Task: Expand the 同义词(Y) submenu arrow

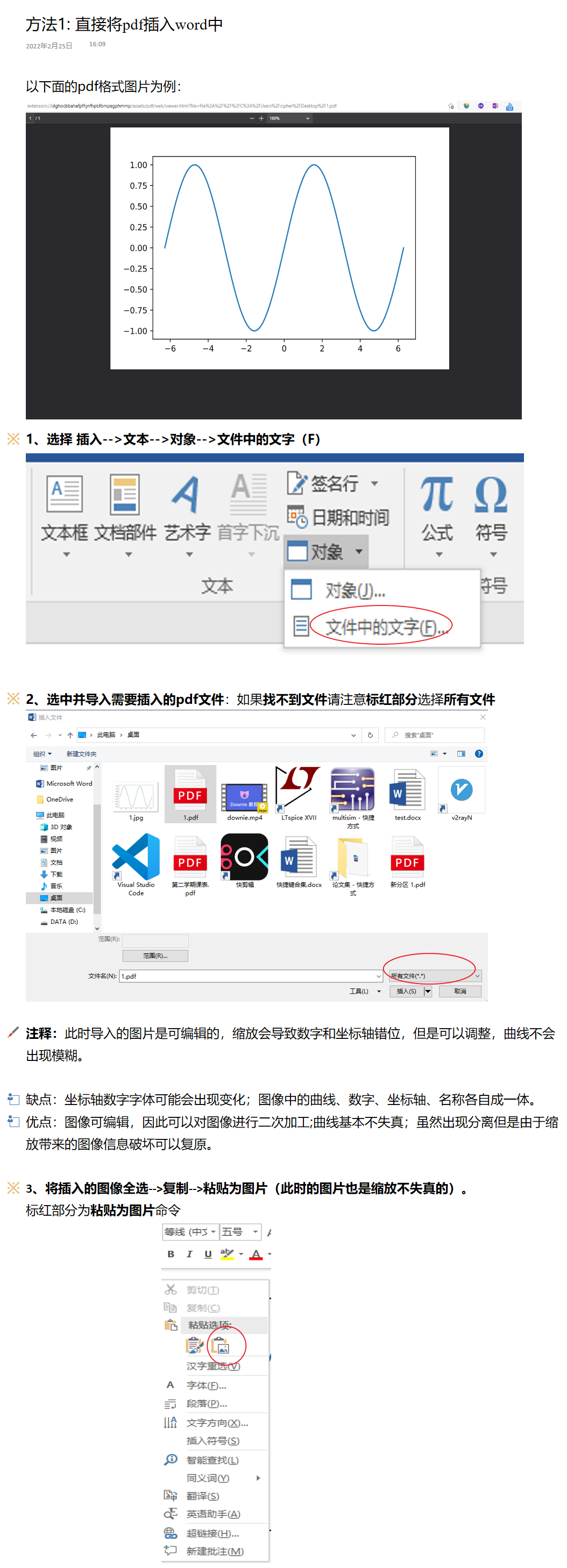Action: point(258,1477)
